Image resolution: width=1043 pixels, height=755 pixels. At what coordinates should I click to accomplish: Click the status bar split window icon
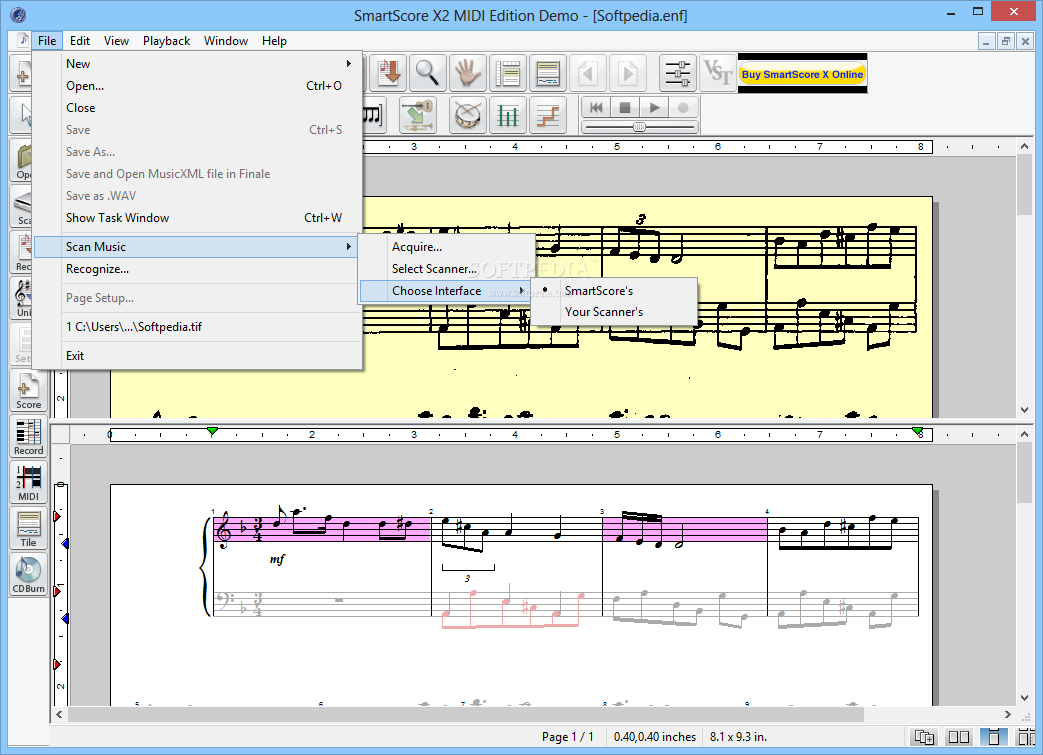(x=1026, y=736)
